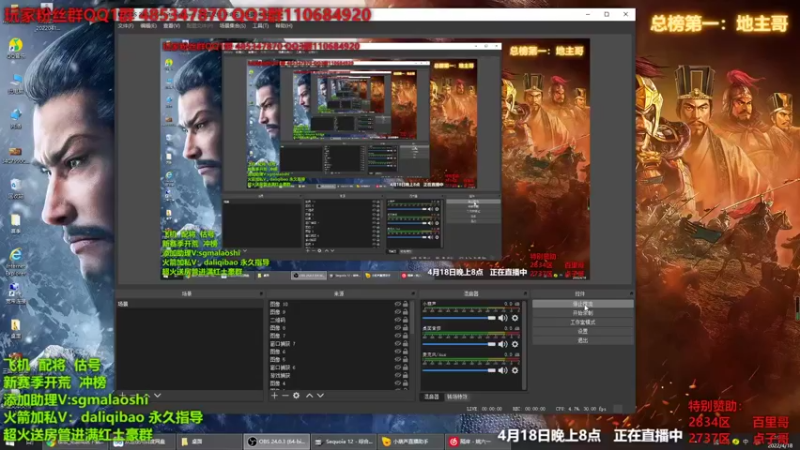Toggle visibility of source 图像 10
The width and height of the screenshot is (800, 450).
pyautogui.click(x=397, y=304)
